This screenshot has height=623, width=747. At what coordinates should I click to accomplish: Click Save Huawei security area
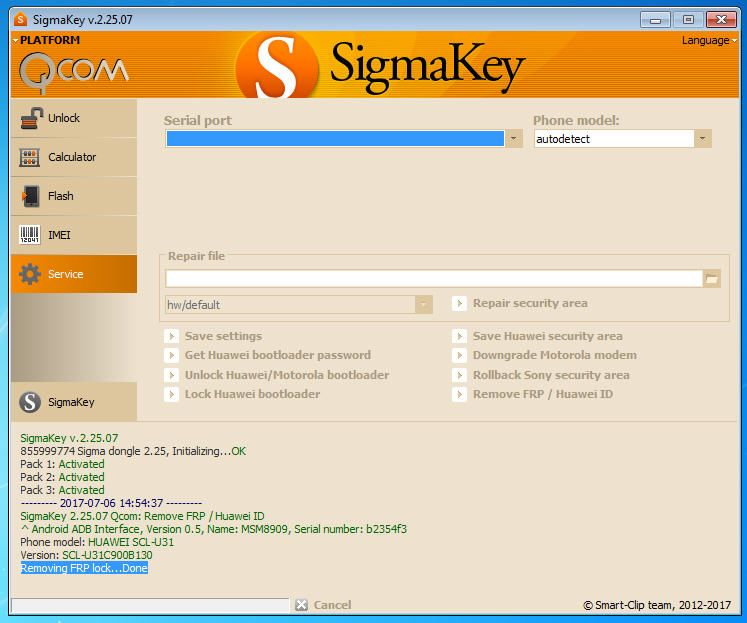coord(547,336)
